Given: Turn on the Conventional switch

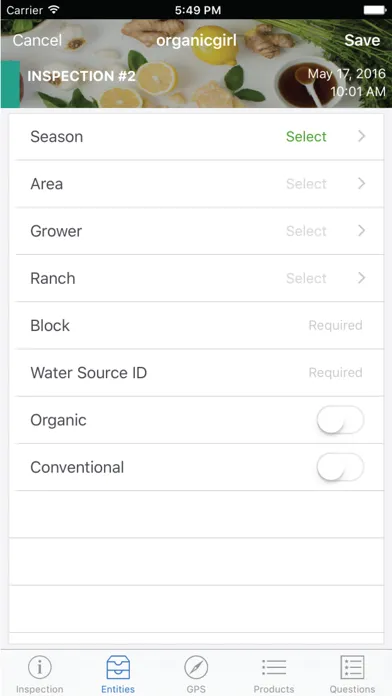Looking at the screenshot, I should coord(341,467).
